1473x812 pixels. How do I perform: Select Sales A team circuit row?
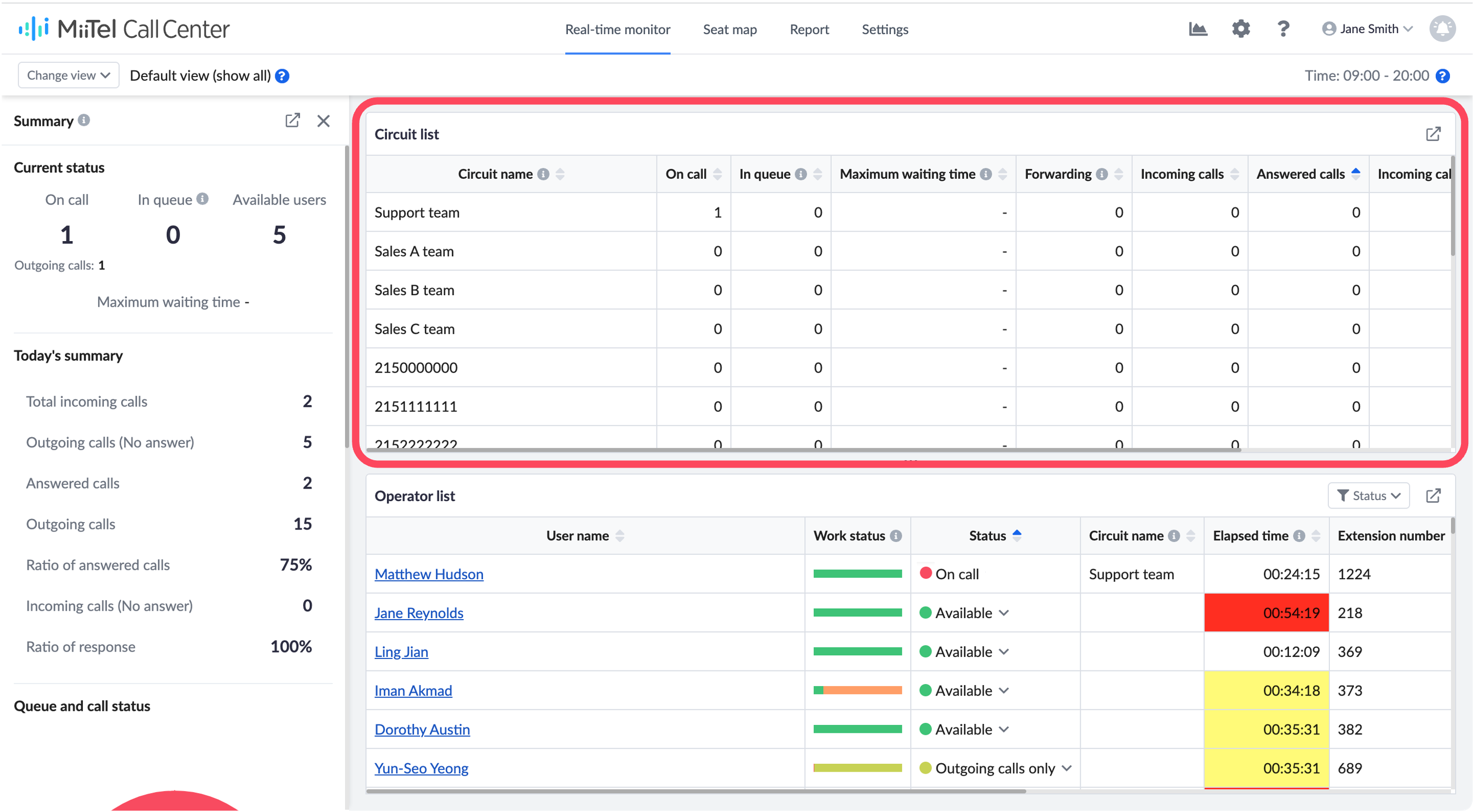(908, 252)
